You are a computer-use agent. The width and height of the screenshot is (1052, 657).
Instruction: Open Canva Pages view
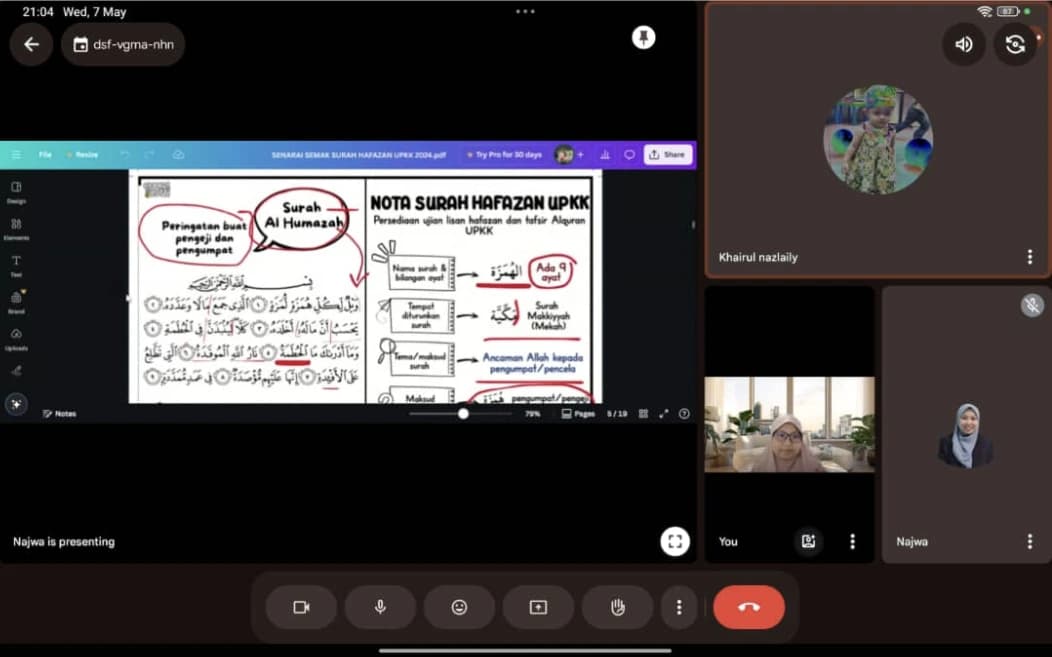coord(578,414)
